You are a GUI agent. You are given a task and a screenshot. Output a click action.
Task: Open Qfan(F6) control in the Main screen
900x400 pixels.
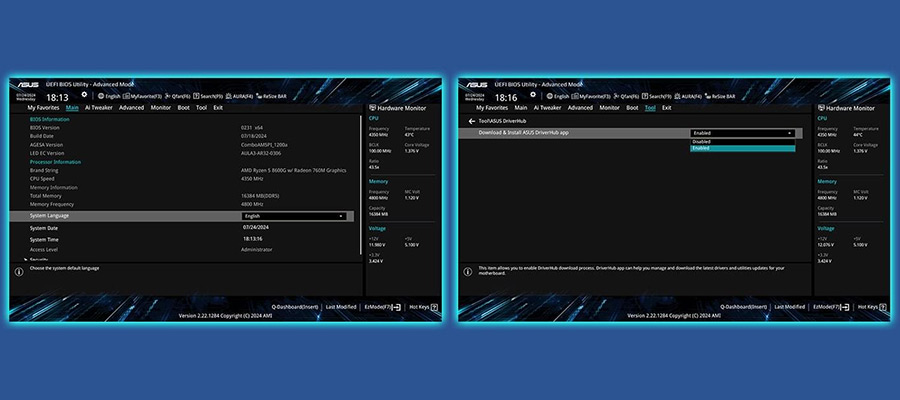pyautogui.click(x=177, y=96)
